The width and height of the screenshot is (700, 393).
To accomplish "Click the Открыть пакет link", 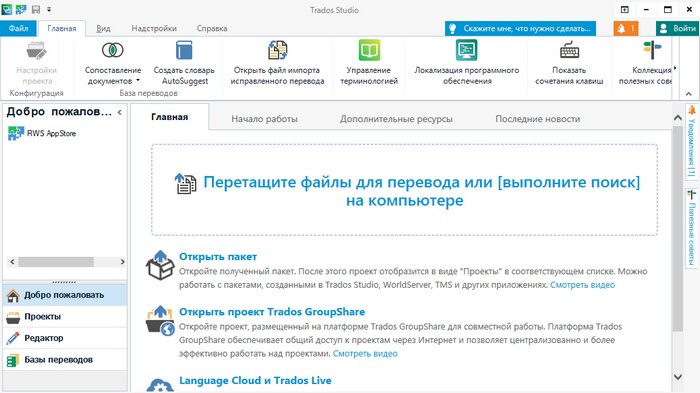I will click(x=218, y=257).
